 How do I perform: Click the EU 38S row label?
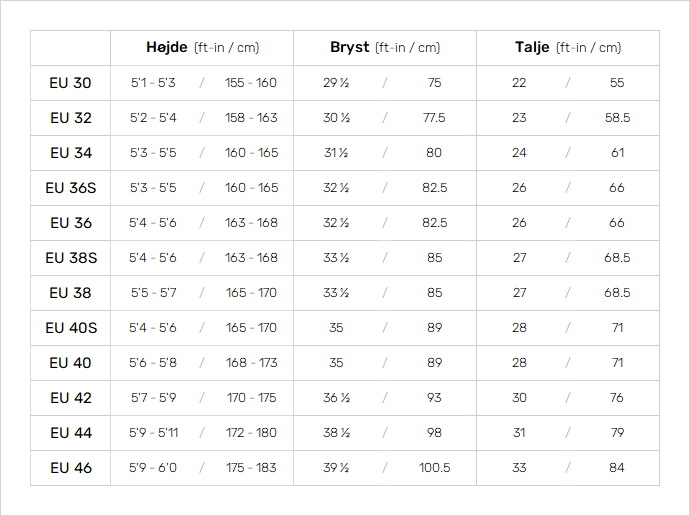pyautogui.click(x=71, y=258)
